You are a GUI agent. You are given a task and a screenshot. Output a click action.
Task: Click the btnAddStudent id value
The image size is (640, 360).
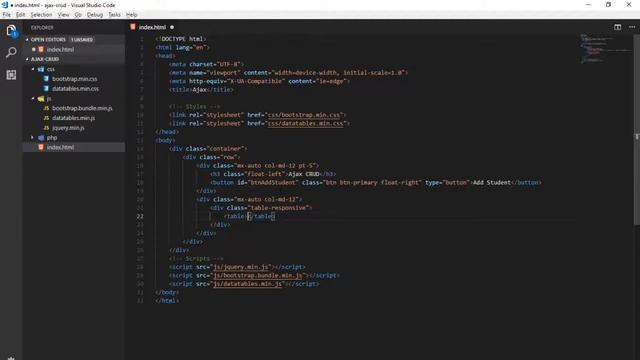click(272, 182)
